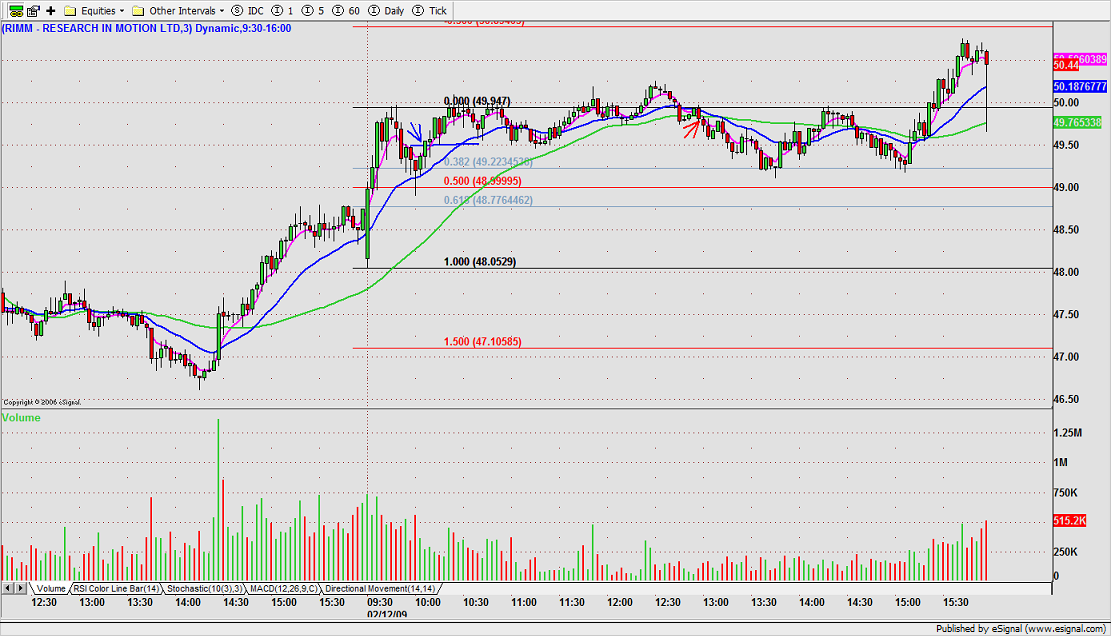Switch to the Daily interval
The image size is (1111, 636).
[387, 11]
